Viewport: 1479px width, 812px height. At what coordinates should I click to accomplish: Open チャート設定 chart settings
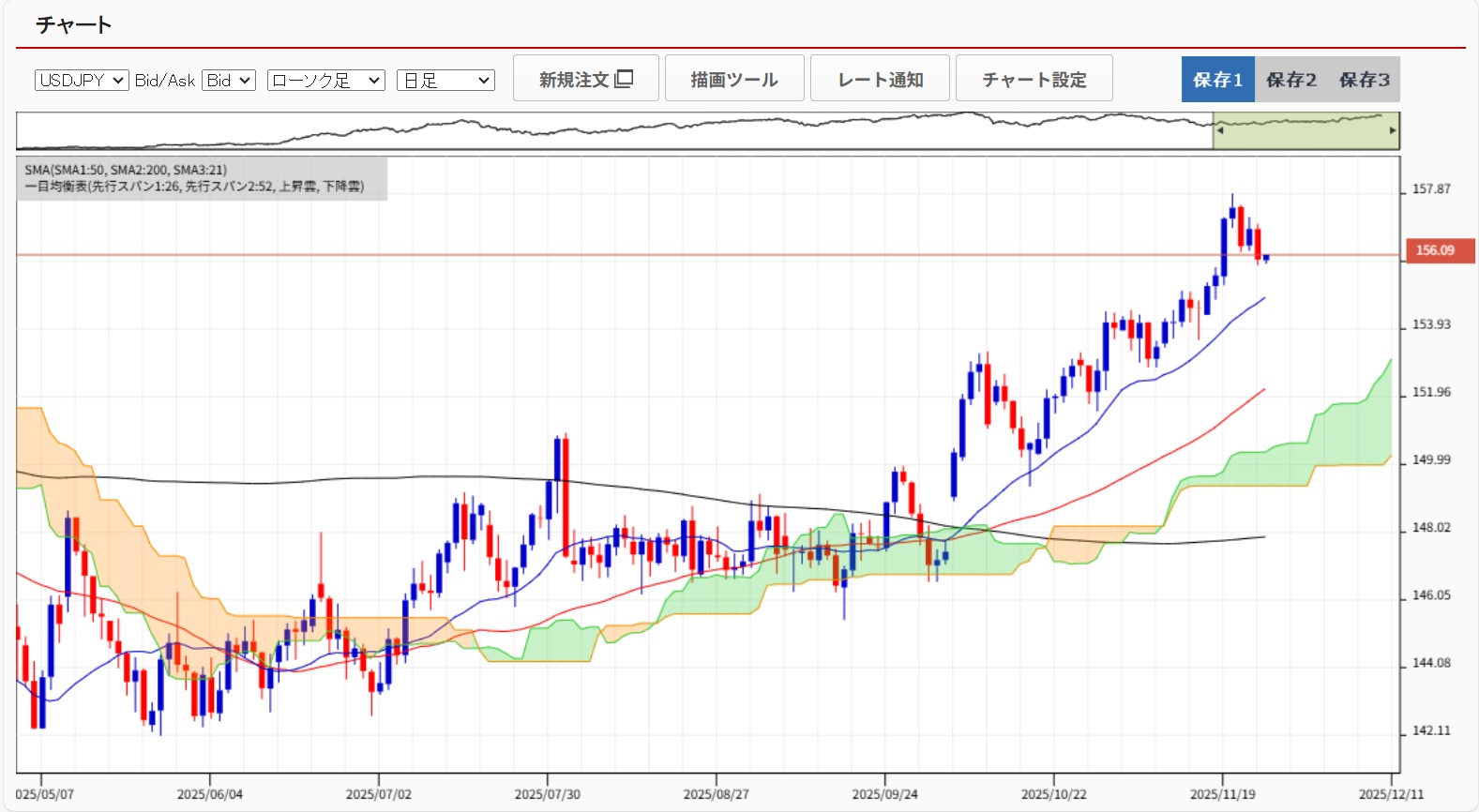point(1034,79)
